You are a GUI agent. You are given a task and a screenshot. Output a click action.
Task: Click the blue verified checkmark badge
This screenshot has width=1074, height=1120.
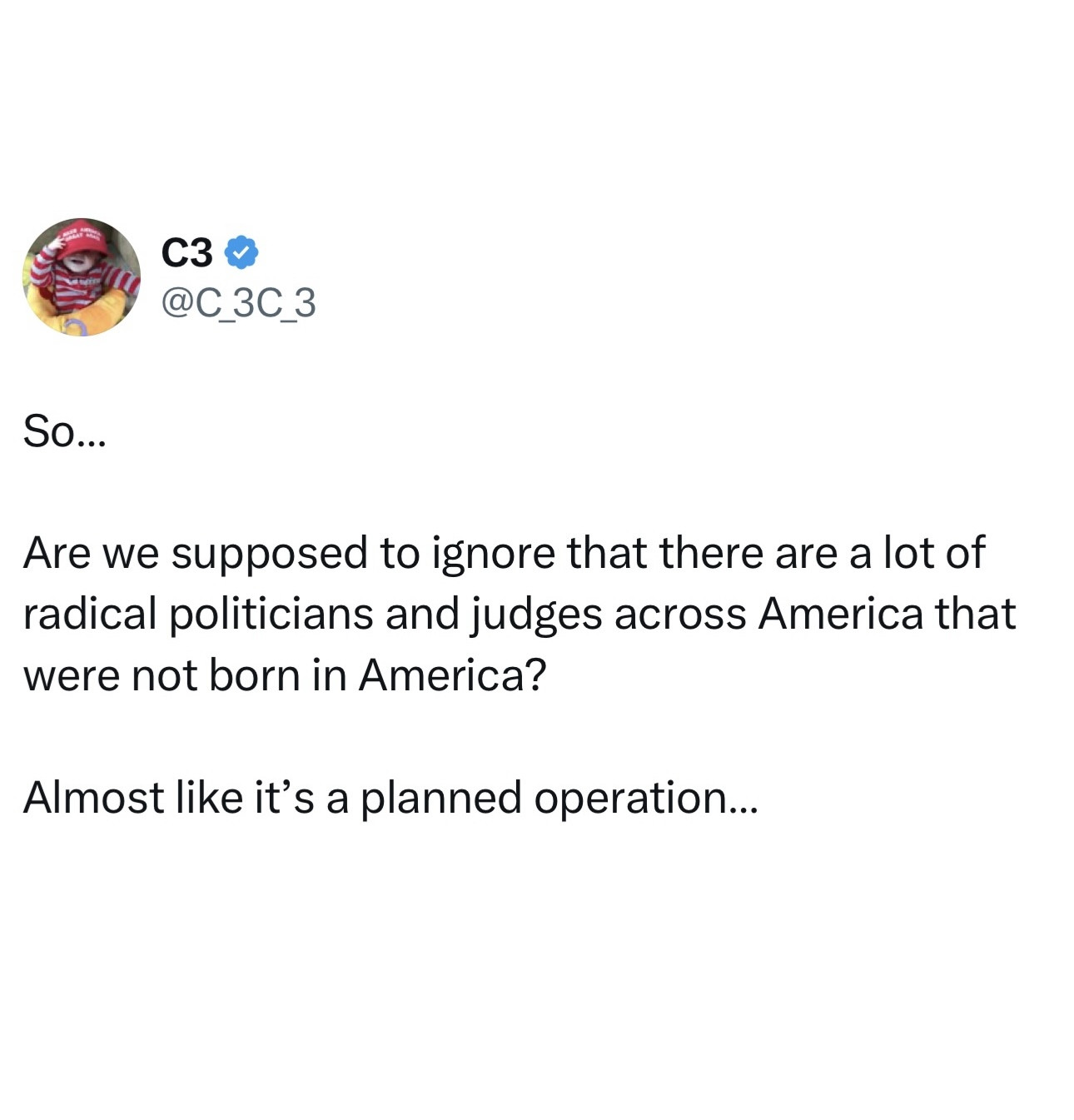[x=241, y=252]
